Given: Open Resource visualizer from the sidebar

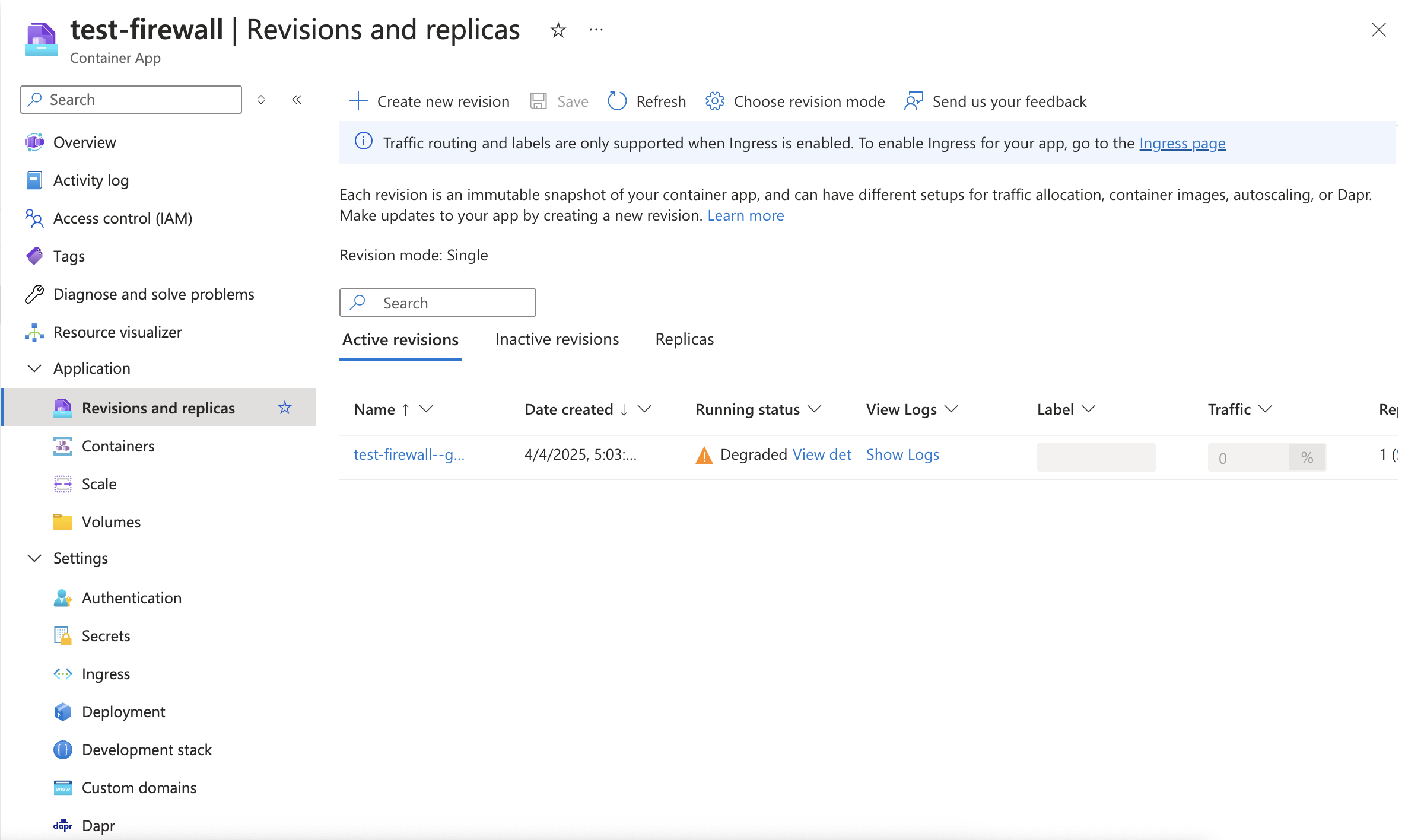Looking at the screenshot, I should point(117,332).
